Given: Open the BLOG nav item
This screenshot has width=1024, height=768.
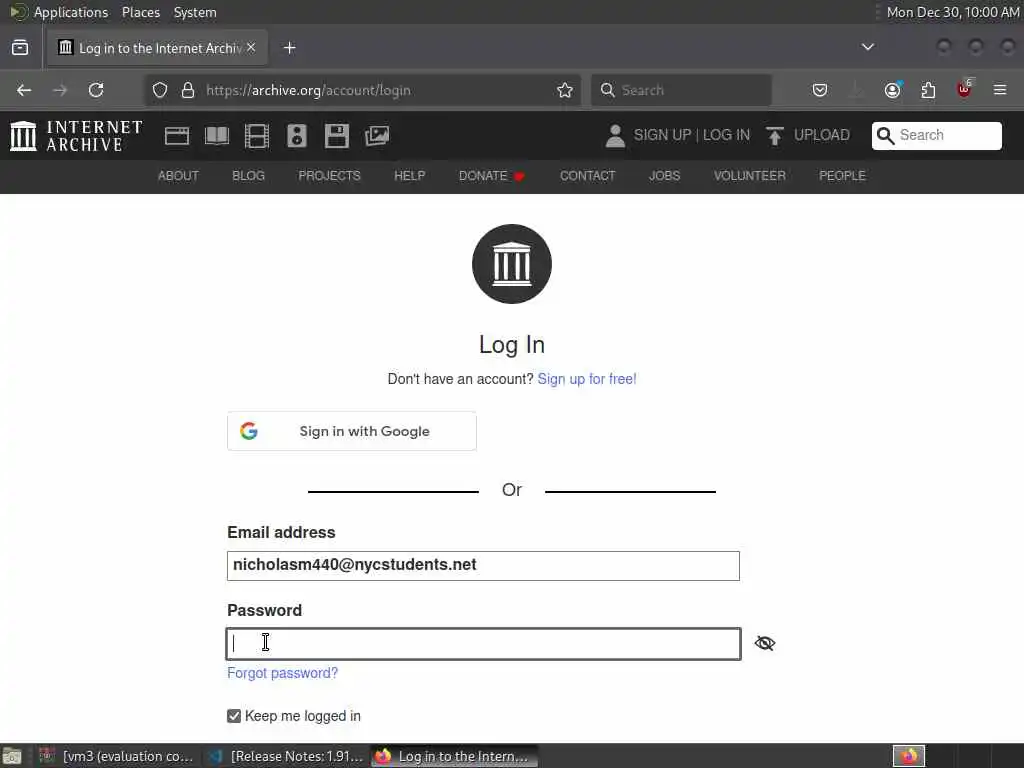Looking at the screenshot, I should click(x=249, y=176).
